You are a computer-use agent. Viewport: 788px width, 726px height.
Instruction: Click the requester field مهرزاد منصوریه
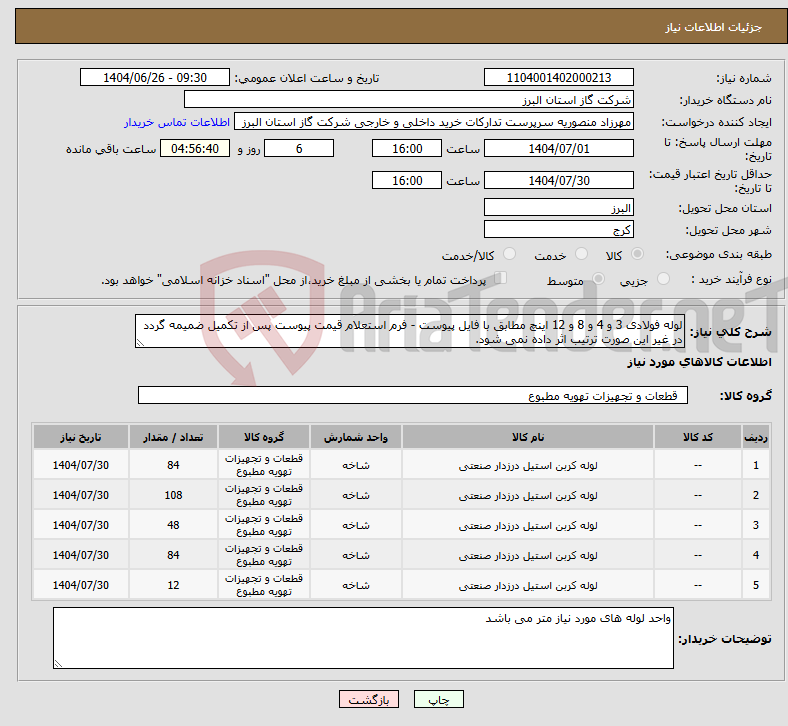pyautogui.click(x=434, y=122)
